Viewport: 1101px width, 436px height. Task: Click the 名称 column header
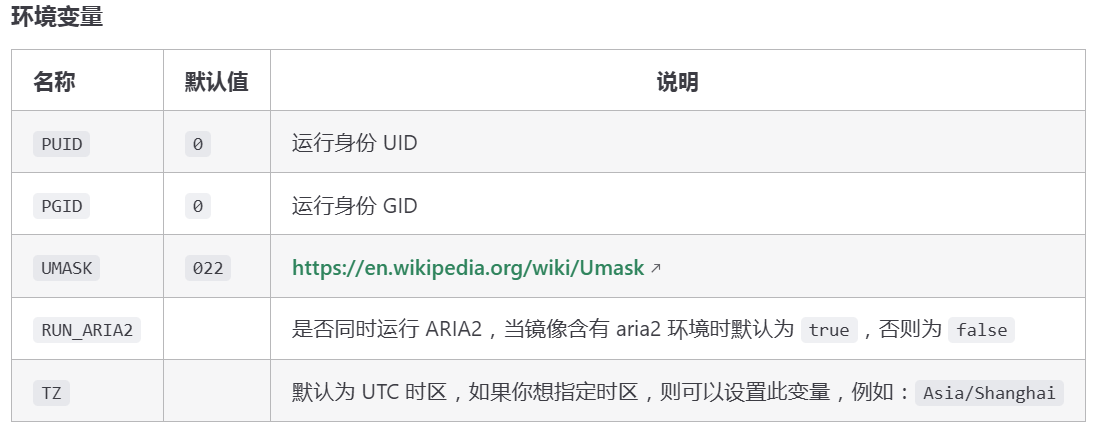[x=54, y=81]
